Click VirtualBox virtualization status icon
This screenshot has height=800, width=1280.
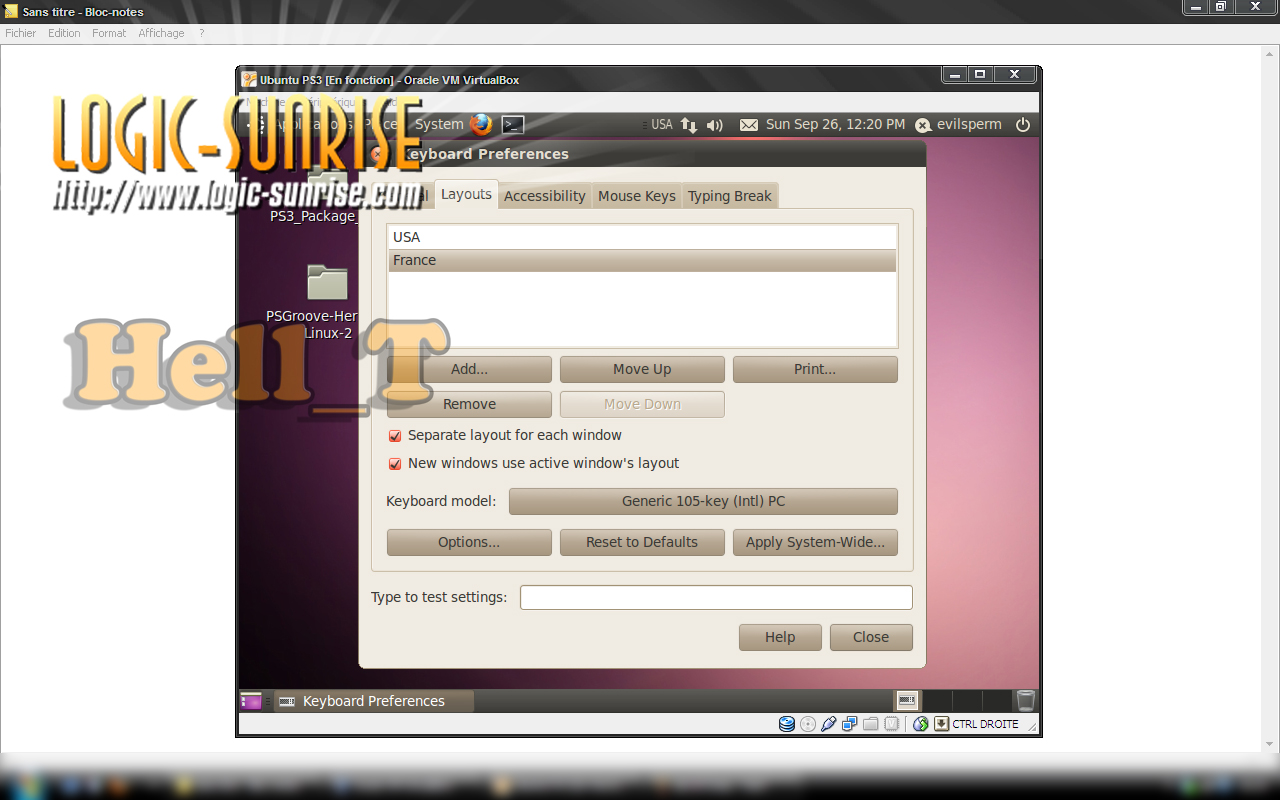[x=891, y=724]
